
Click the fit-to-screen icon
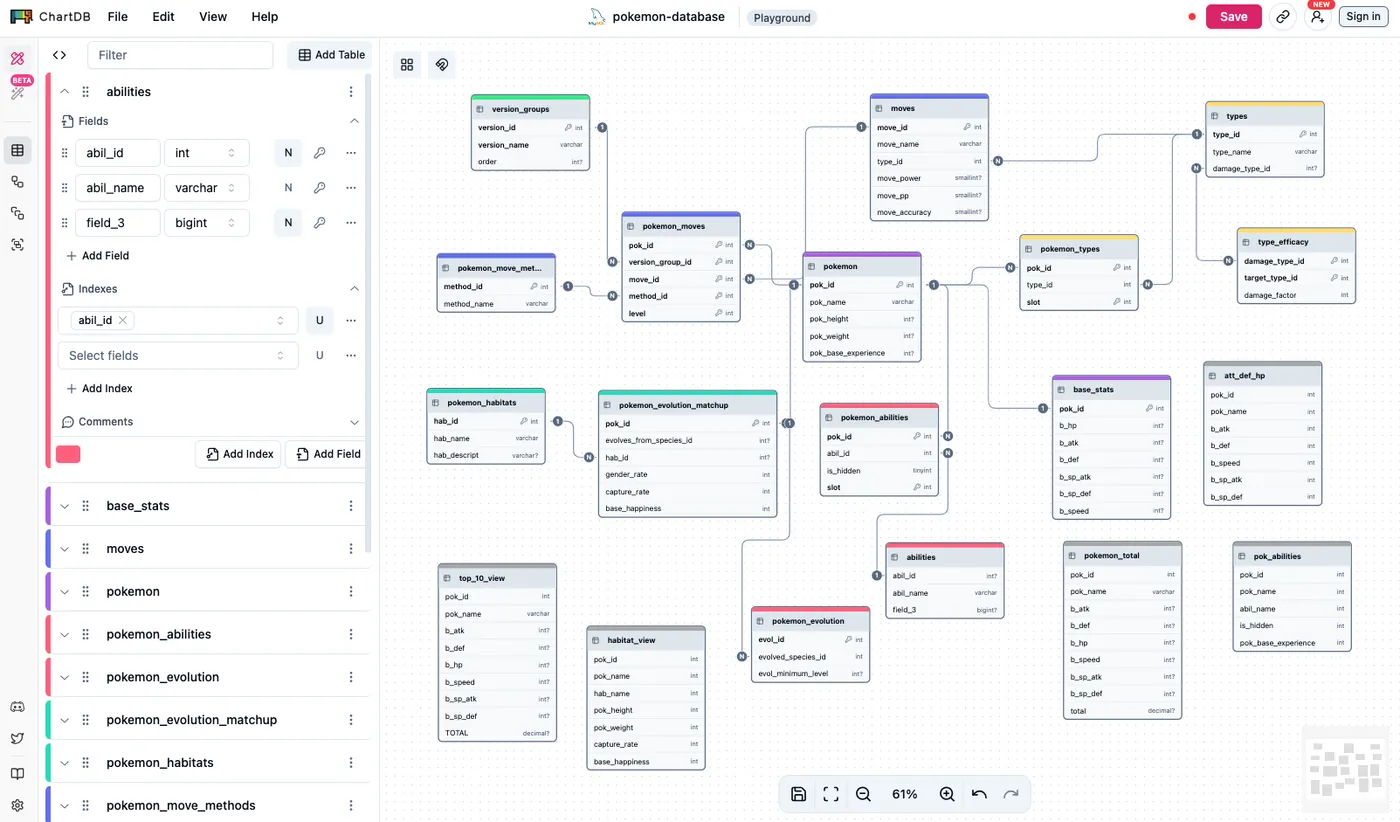click(x=831, y=794)
